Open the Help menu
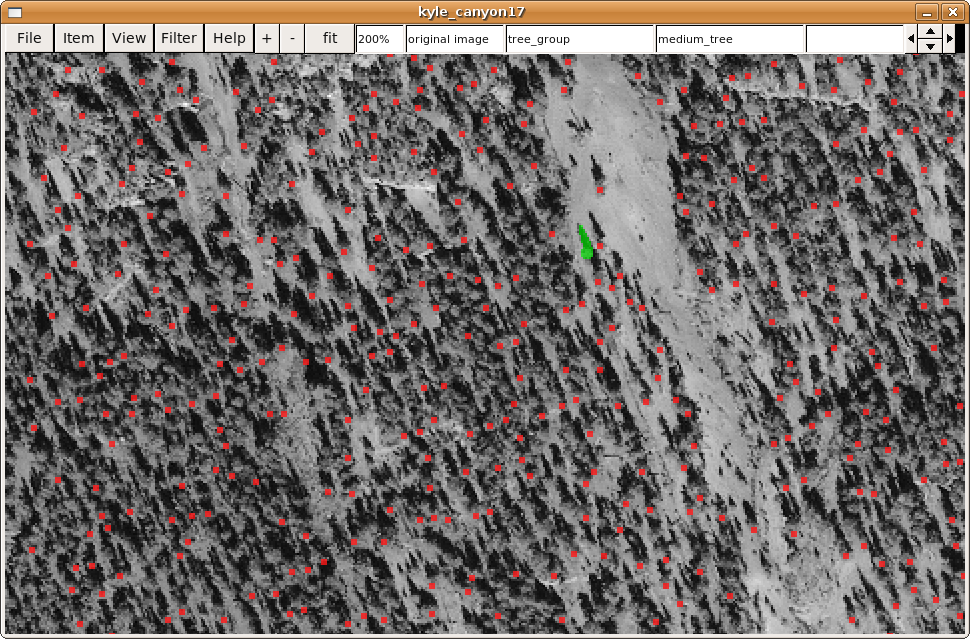970x639 pixels. 229,38
